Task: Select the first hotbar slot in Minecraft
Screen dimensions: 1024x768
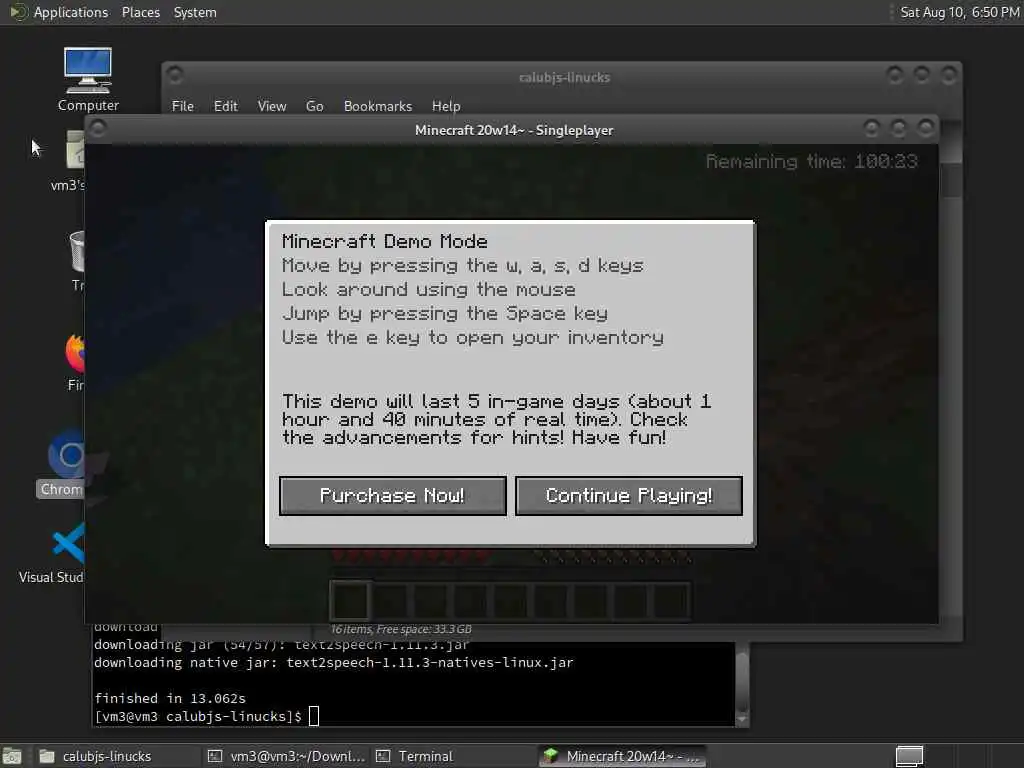Action: (x=350, y=600)
